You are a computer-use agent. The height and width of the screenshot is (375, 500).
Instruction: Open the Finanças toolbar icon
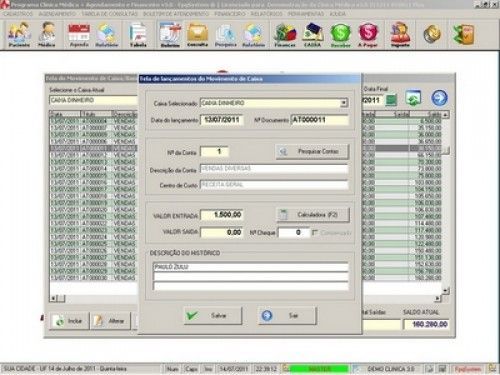pos(285,34)
